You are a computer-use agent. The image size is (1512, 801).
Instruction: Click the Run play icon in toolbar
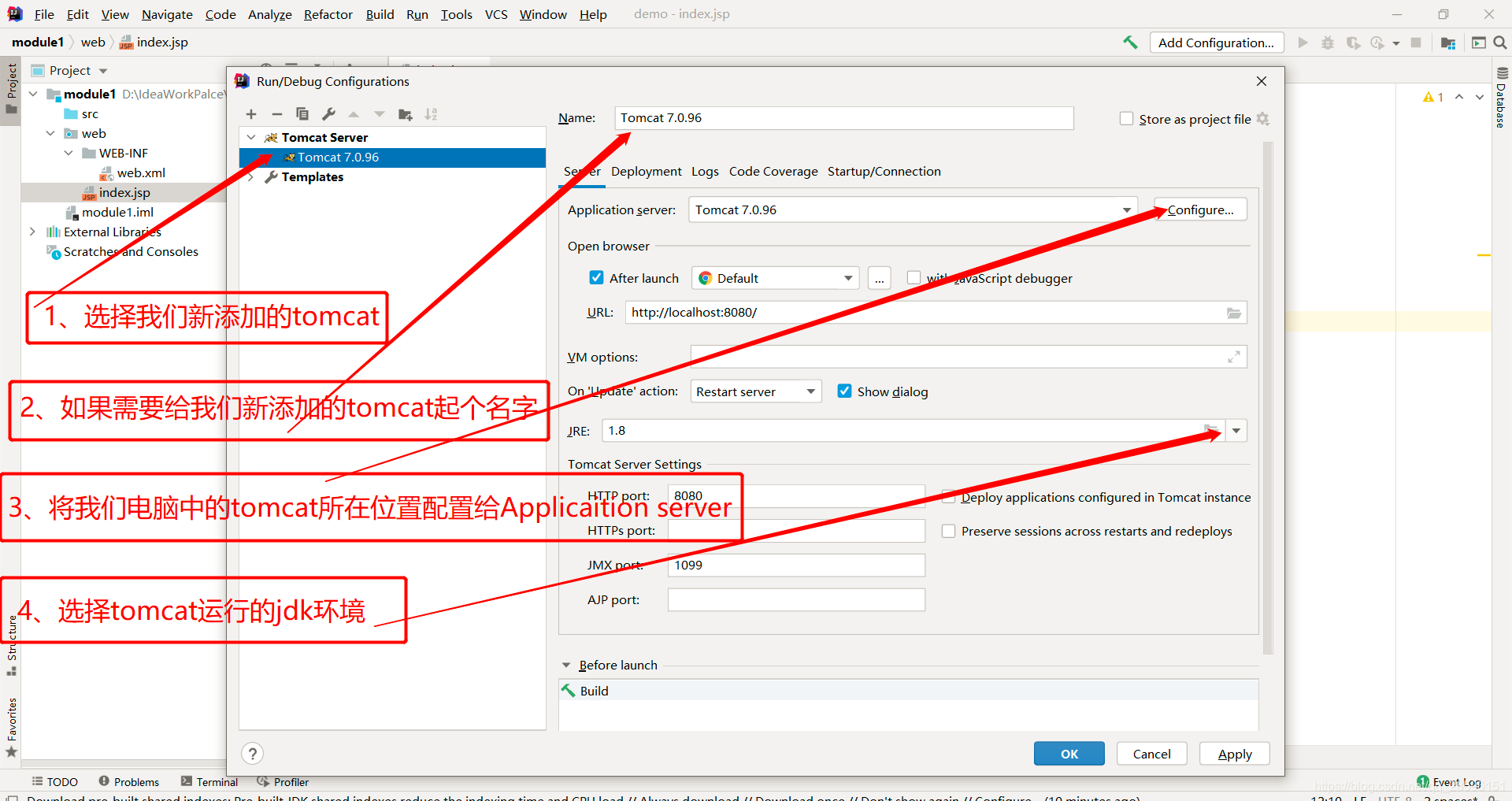[x=1303, y=43]
